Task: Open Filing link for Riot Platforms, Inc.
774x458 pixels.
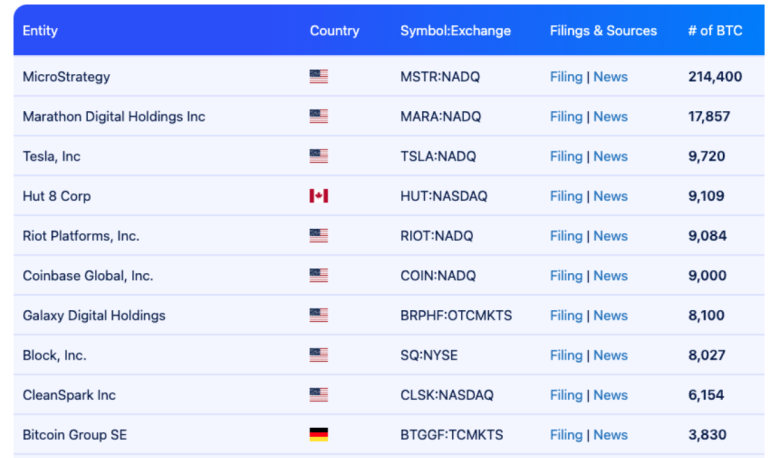Action: (x=566, y=236)
